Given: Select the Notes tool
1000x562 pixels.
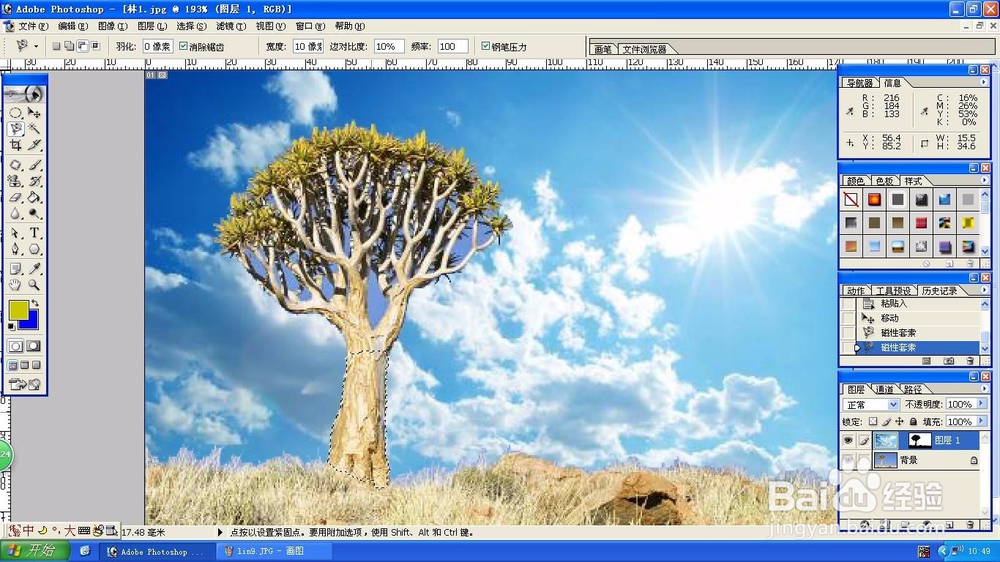Looking at the screenshot, I should point(16,269).
